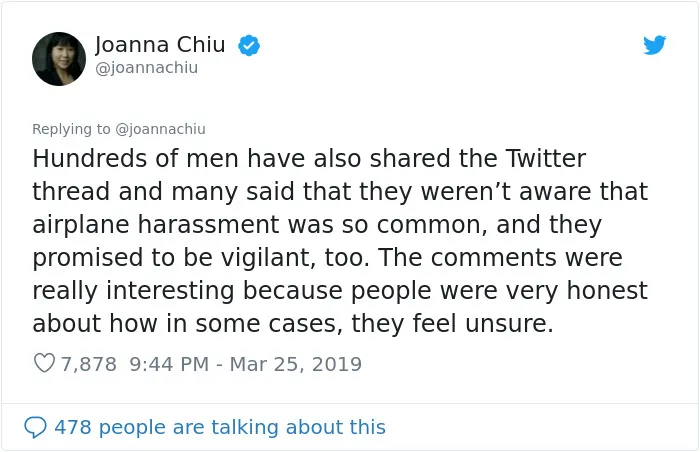Click the gray 'Replying to' label
Viewport: 700px width, 452px height.
tap(71, 129)
